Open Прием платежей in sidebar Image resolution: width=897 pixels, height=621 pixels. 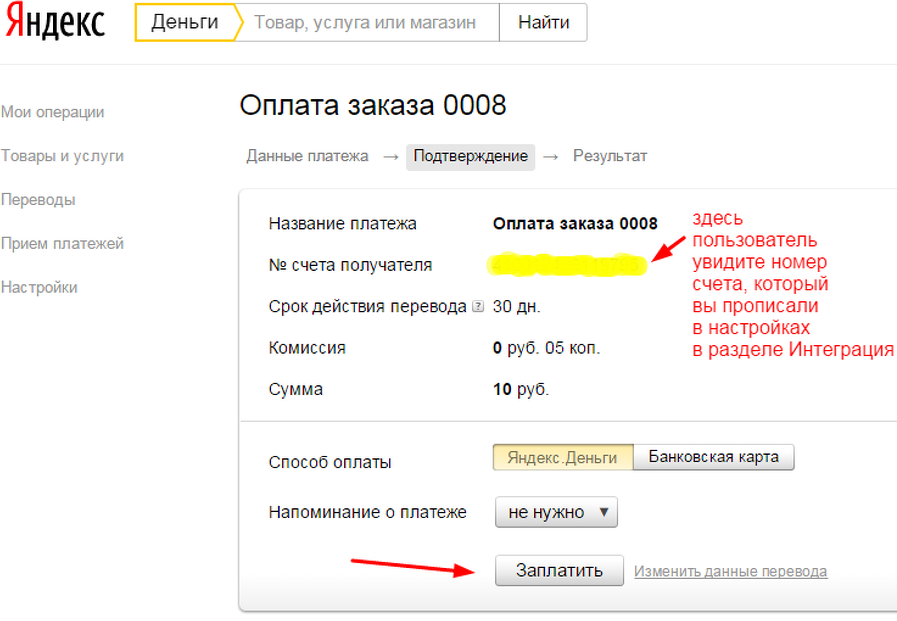pyautogui.click(x=62, y=244)
